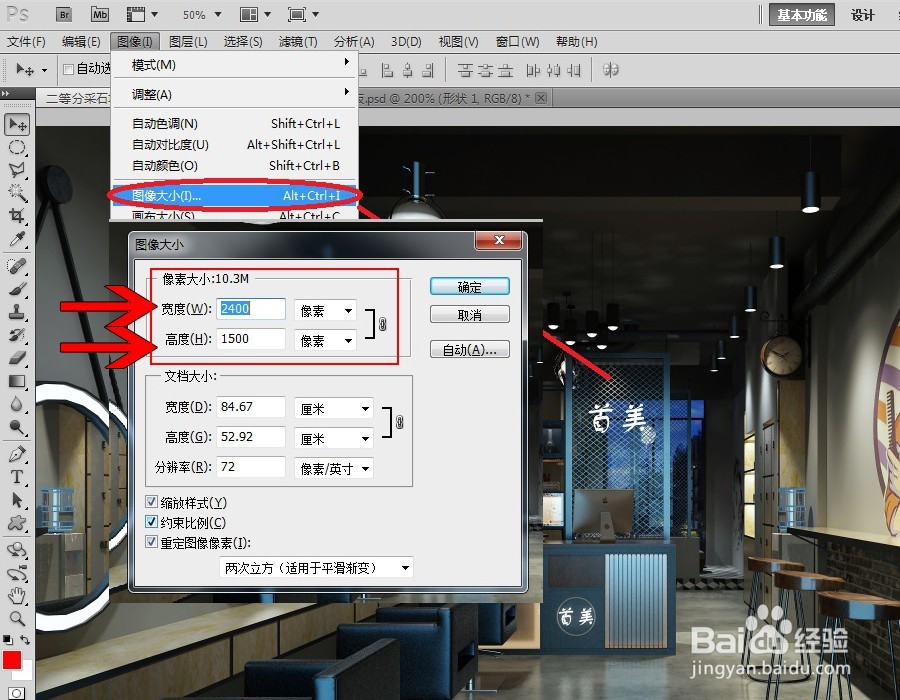Select the Move tool in toolbox
This screenshot has width=900, height=700.
(x=17, y=124)
